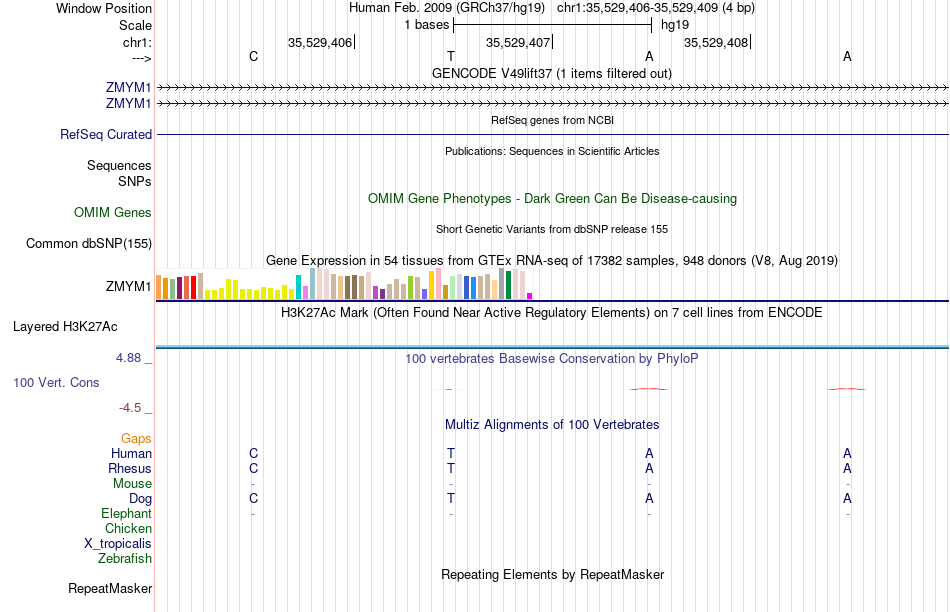Click the 'RefSeq genes from NCBI' title
The width and height of the screenshot is (950, 612).
click(x=552, y=120)
